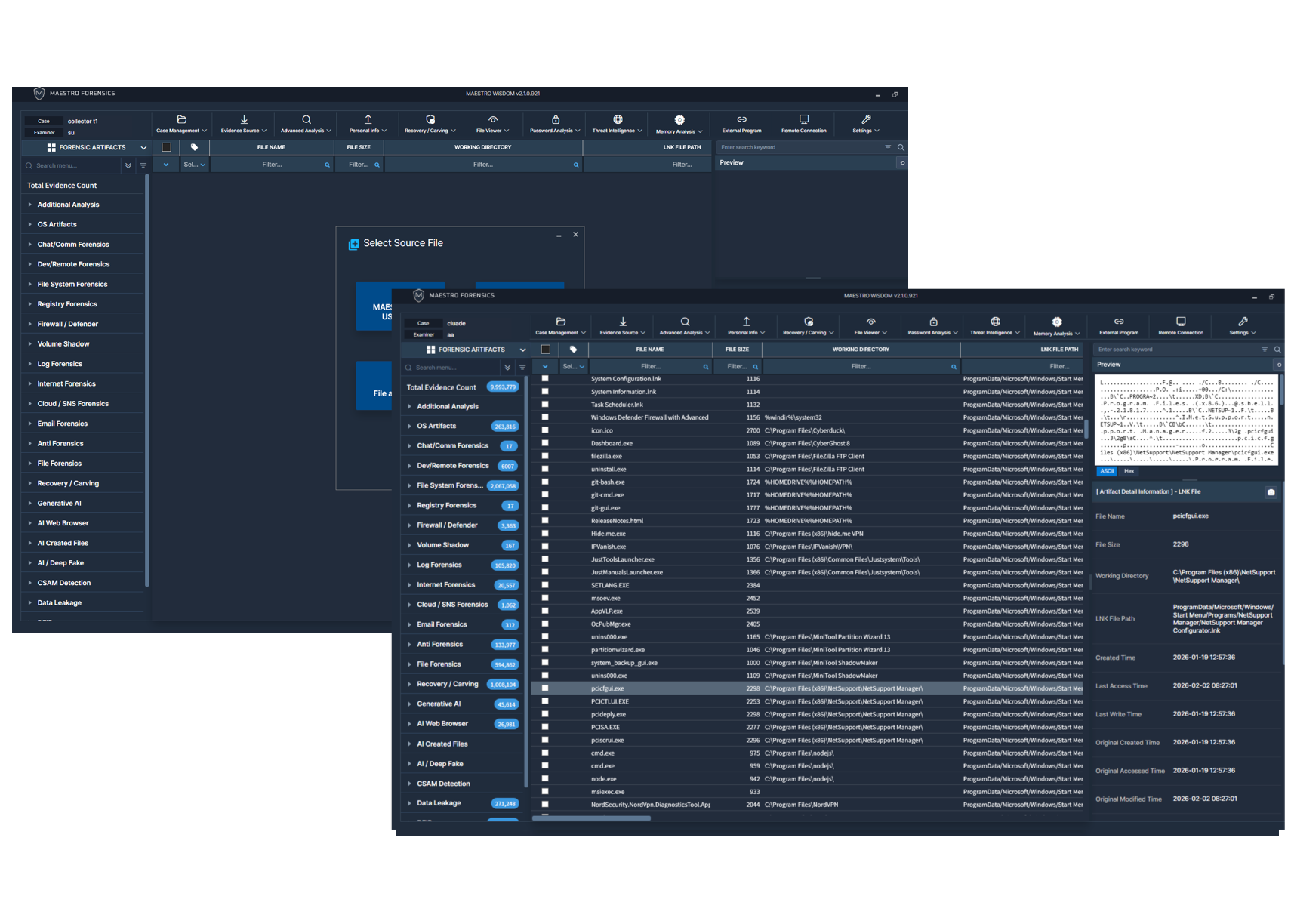Viewport: 1291px width, 924px height.
Task: Open the Sel... dropdown in front window filter row
Action: click(574, 367)
